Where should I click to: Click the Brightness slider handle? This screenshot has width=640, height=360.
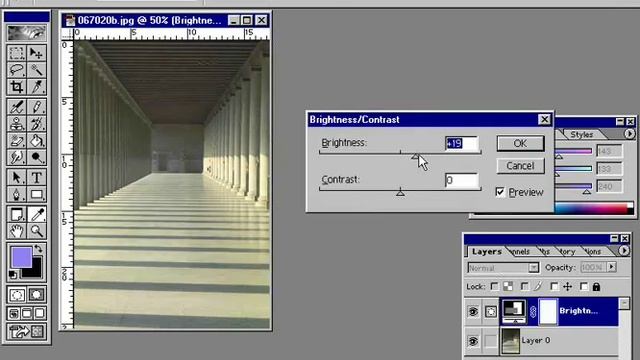coord(415,157)
